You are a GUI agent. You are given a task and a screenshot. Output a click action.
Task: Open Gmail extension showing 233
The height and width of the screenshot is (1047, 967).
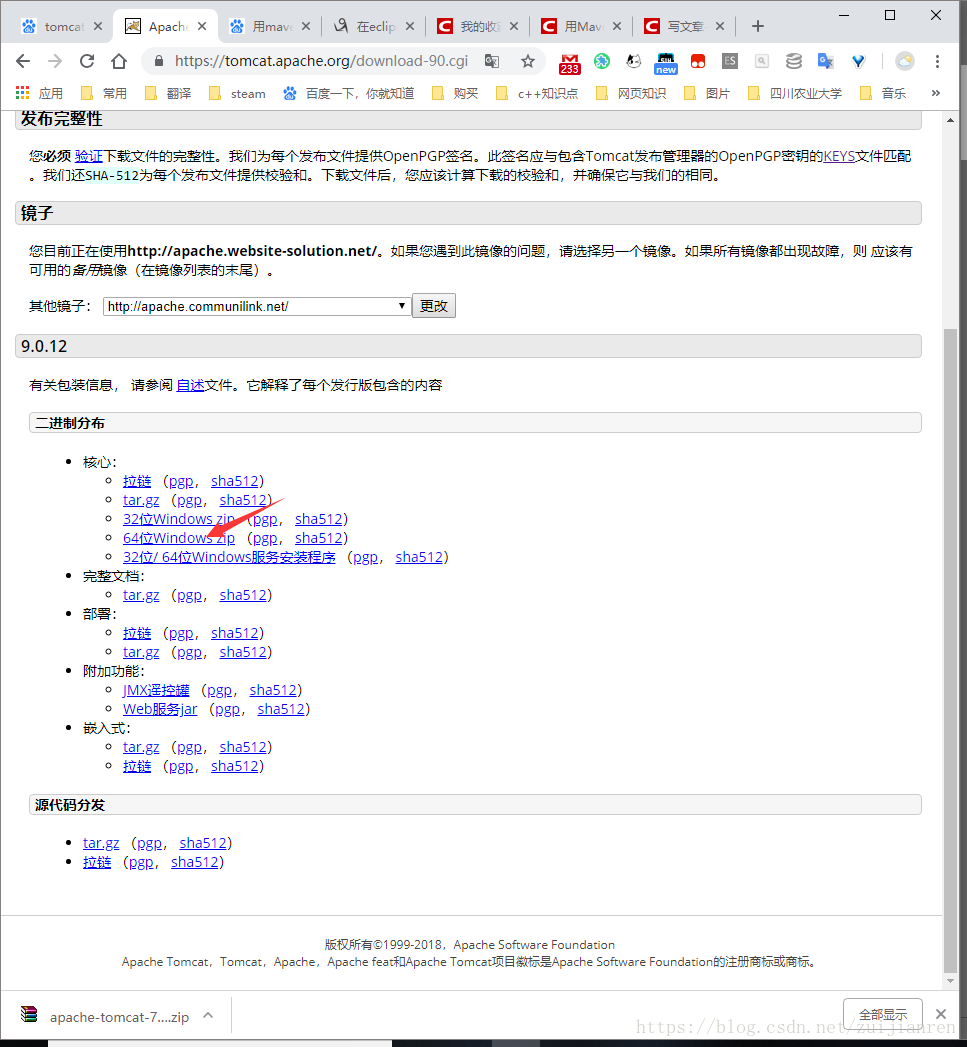tap(570, 63)
